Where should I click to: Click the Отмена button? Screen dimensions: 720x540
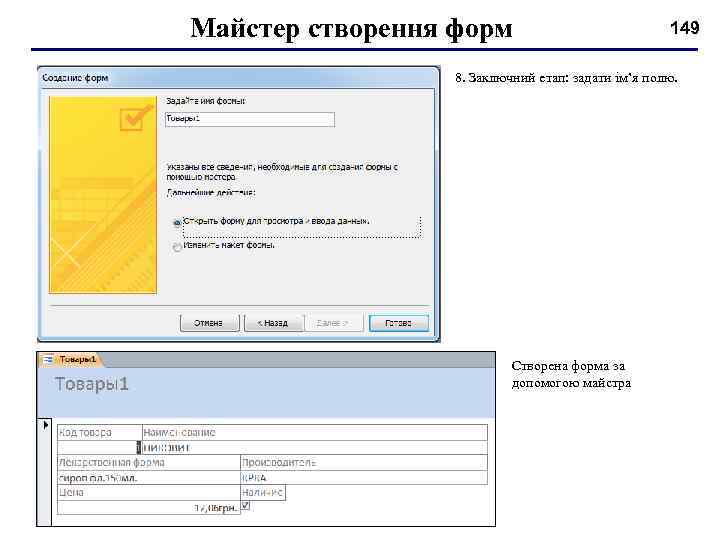tap(209, 323)
